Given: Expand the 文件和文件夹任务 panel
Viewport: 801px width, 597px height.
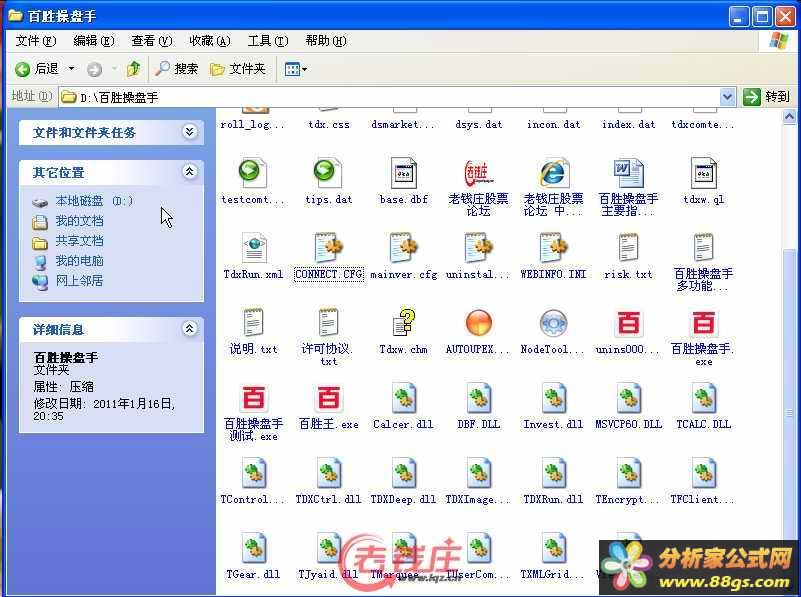Looking at the screenshot, I should point(190,132).
